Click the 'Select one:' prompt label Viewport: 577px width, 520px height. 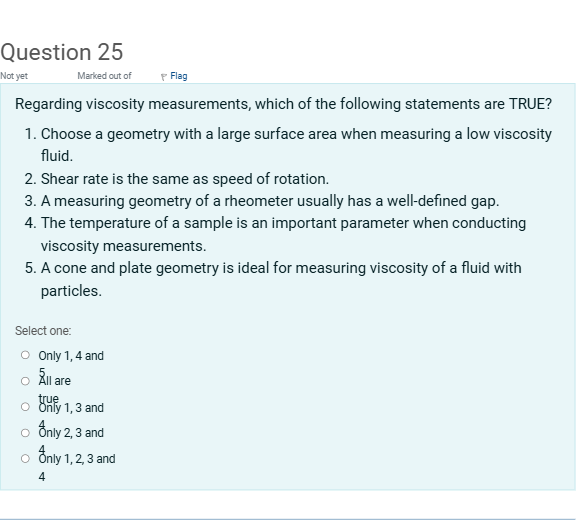[43, 330]
